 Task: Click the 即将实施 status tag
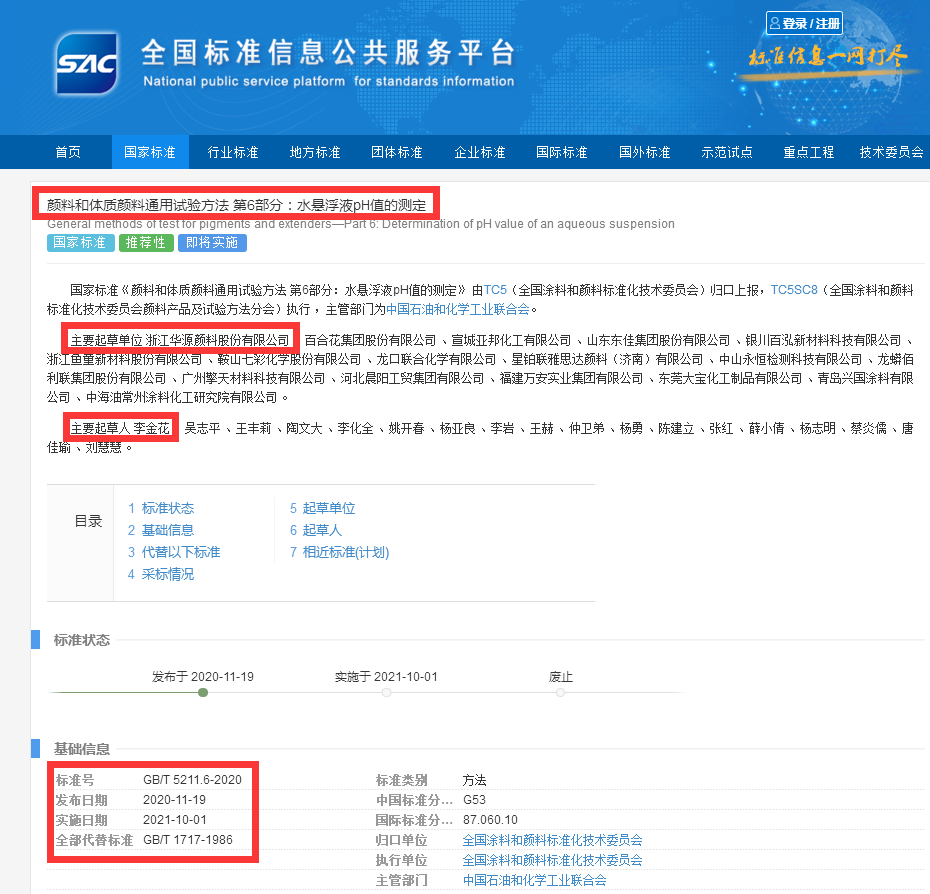[213, 243]
